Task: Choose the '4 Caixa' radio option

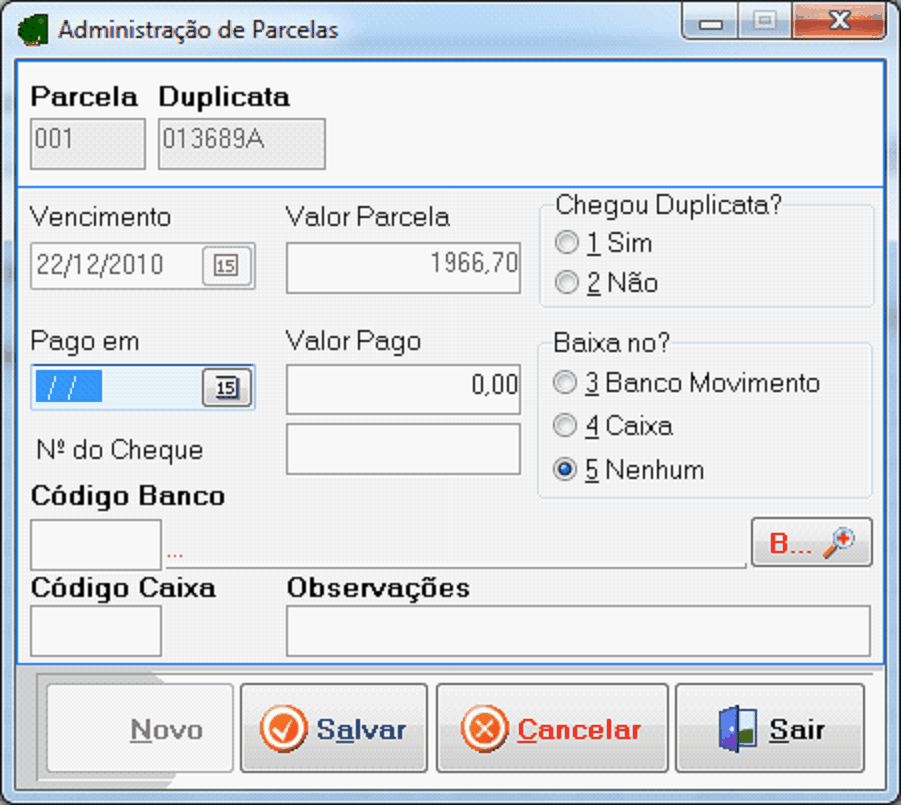Action: [x=566, y=427]
